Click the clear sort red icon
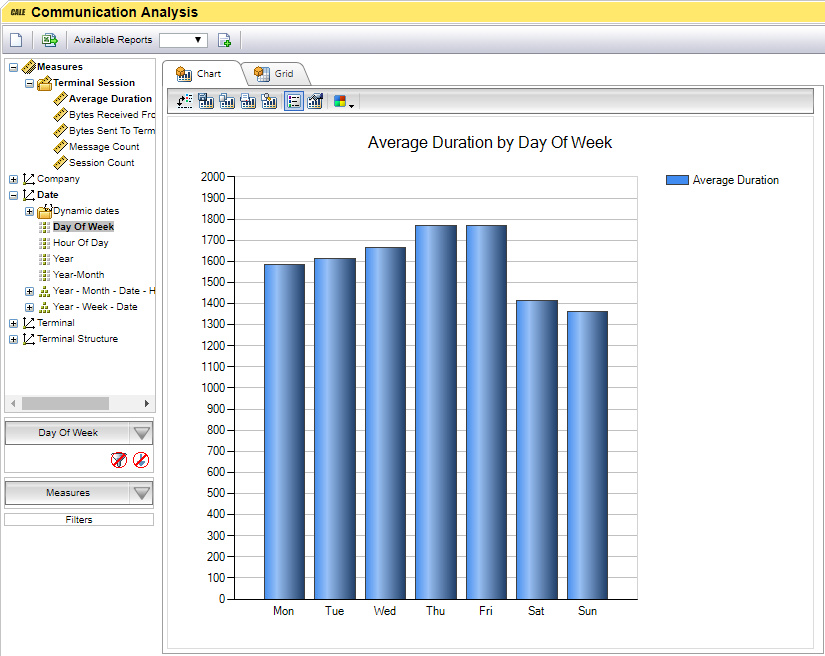Viewport: 825px width, 656px height. point(141,460)
